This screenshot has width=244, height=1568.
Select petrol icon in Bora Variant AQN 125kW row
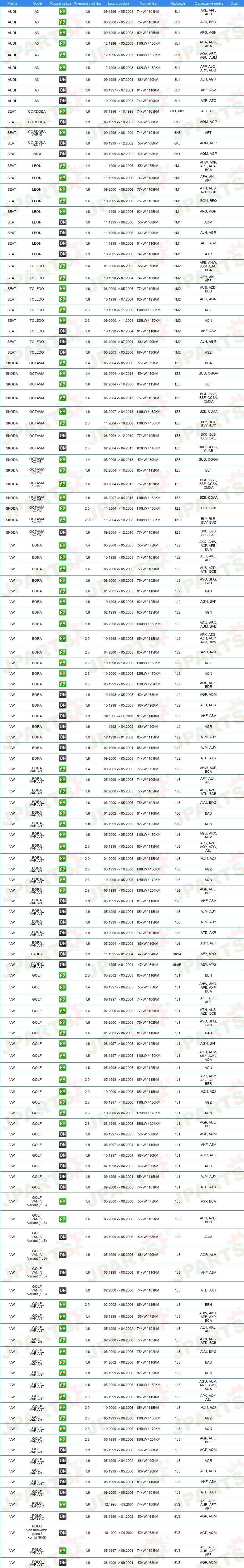tap(63, 880)
